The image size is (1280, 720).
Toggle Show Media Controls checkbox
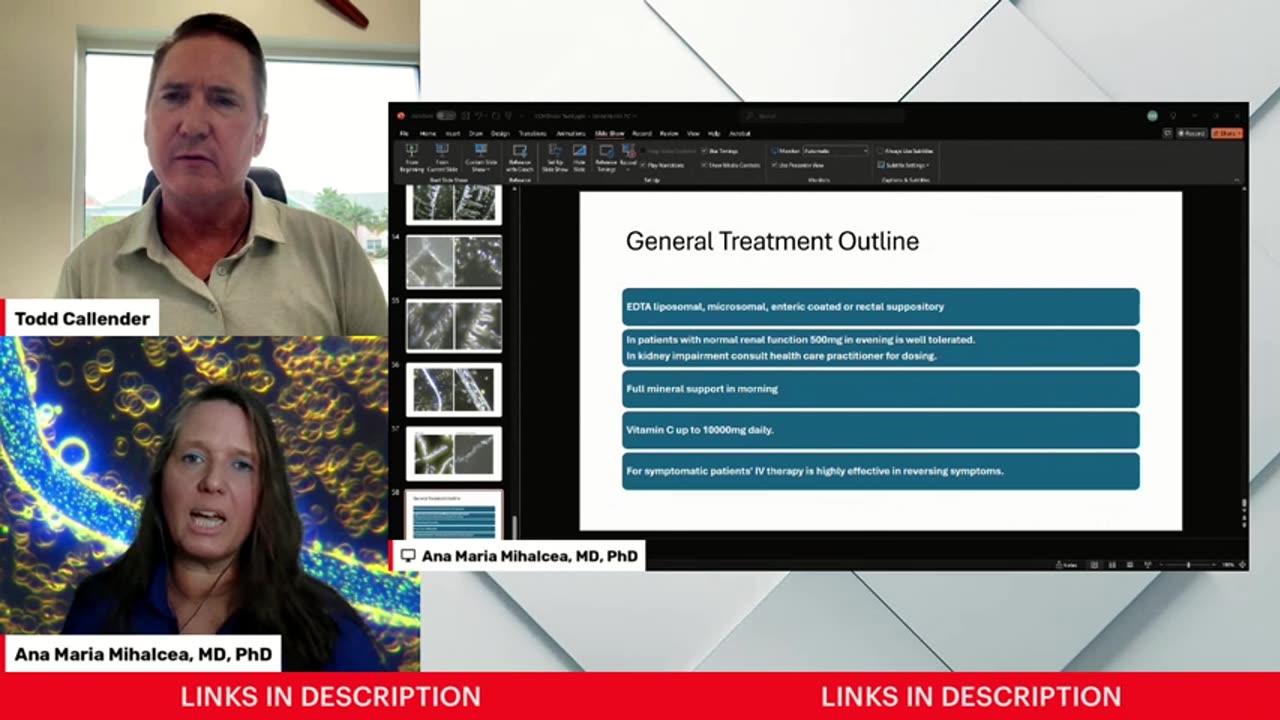(731, 165)
